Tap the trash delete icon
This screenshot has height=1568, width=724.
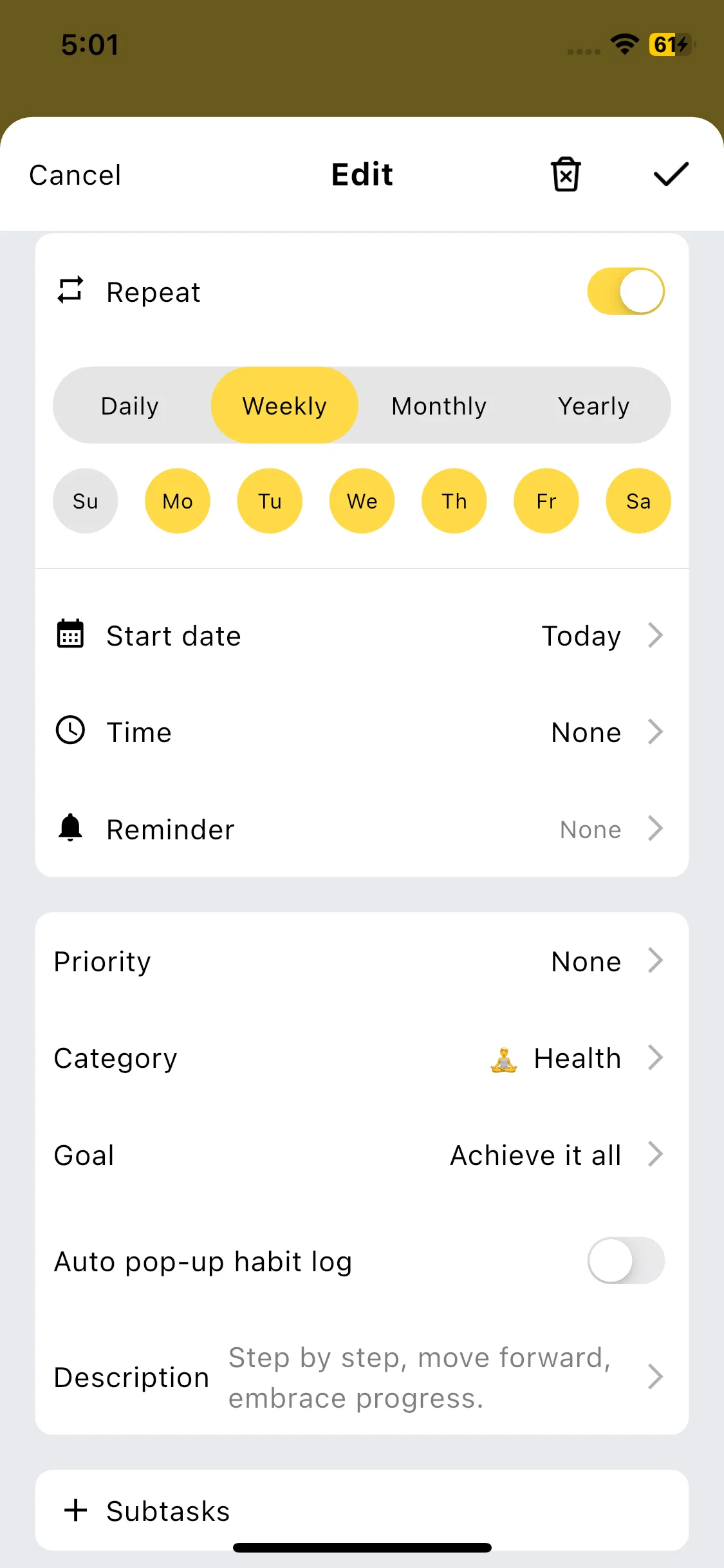(566, 174)
